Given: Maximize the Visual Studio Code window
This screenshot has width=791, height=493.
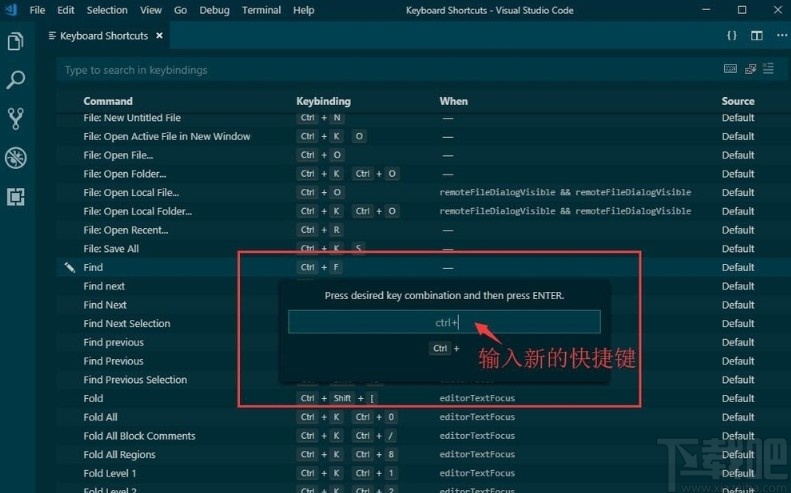Looking at the screenshot, I should click(742, 10).
